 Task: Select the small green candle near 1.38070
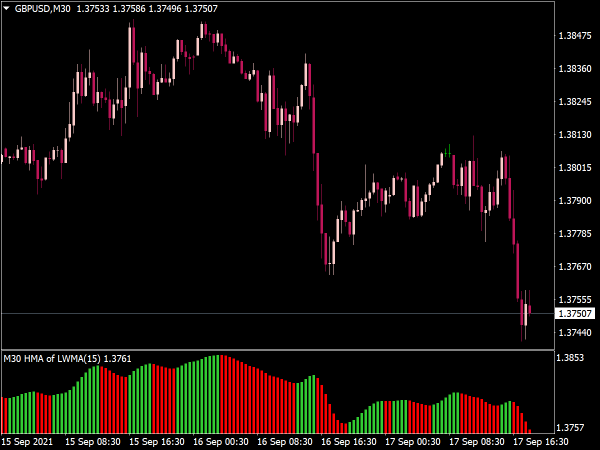tap(449, 151)
